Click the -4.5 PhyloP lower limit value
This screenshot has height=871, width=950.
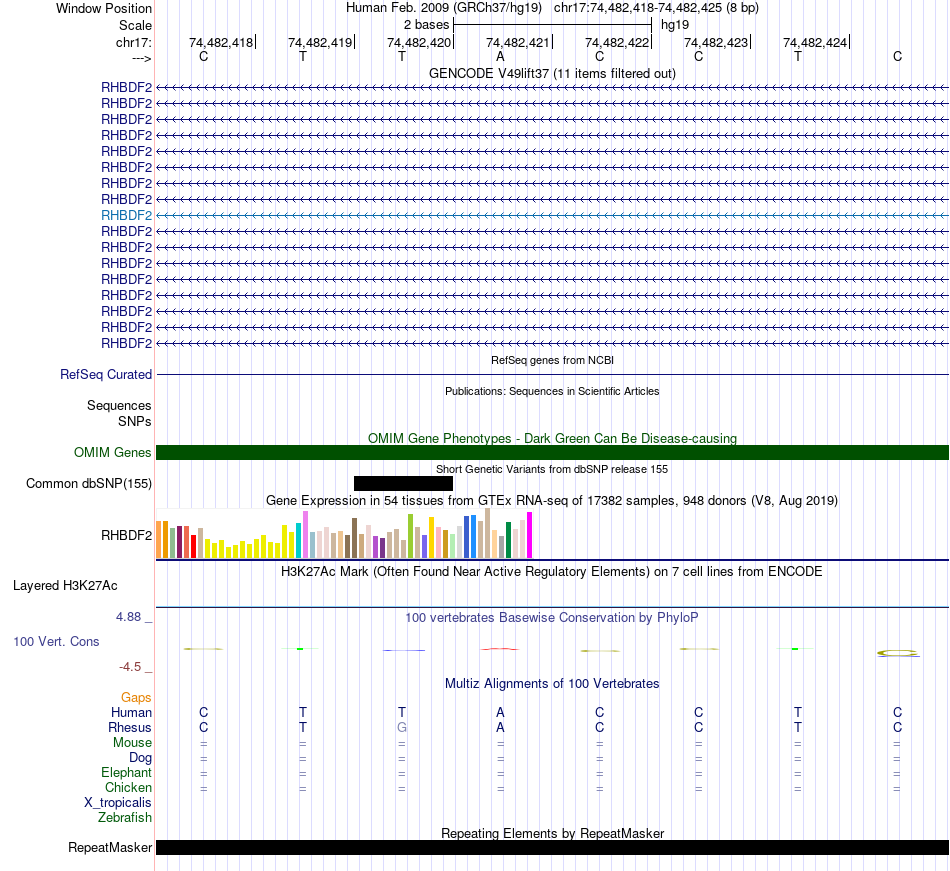(x=130, y=667)
